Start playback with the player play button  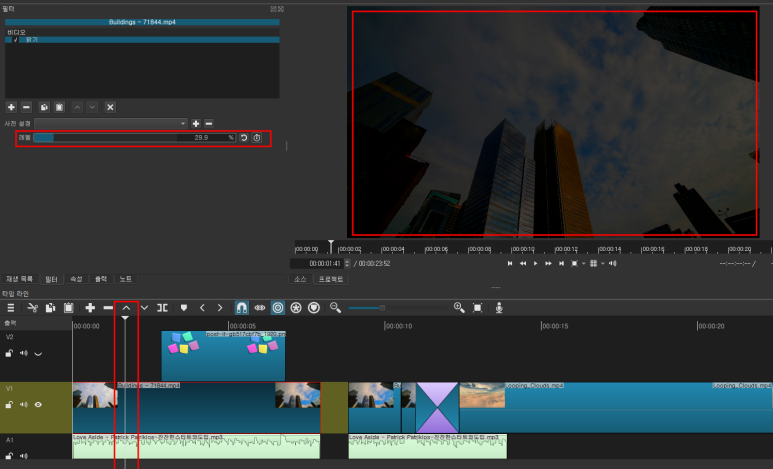click(x=535, y=263)
